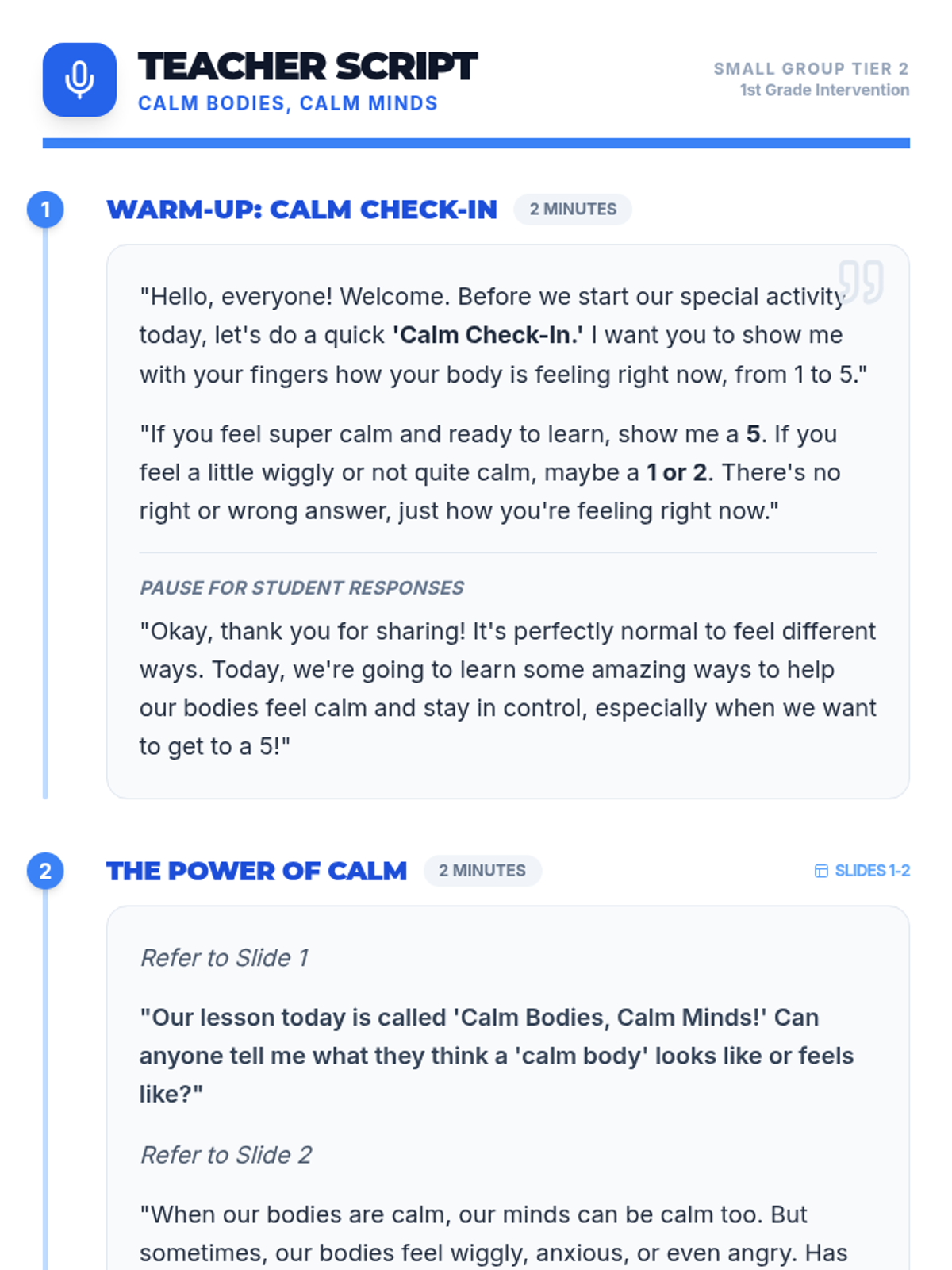
Task: Select step 1 timeline marker
Action: click(45, 210)
